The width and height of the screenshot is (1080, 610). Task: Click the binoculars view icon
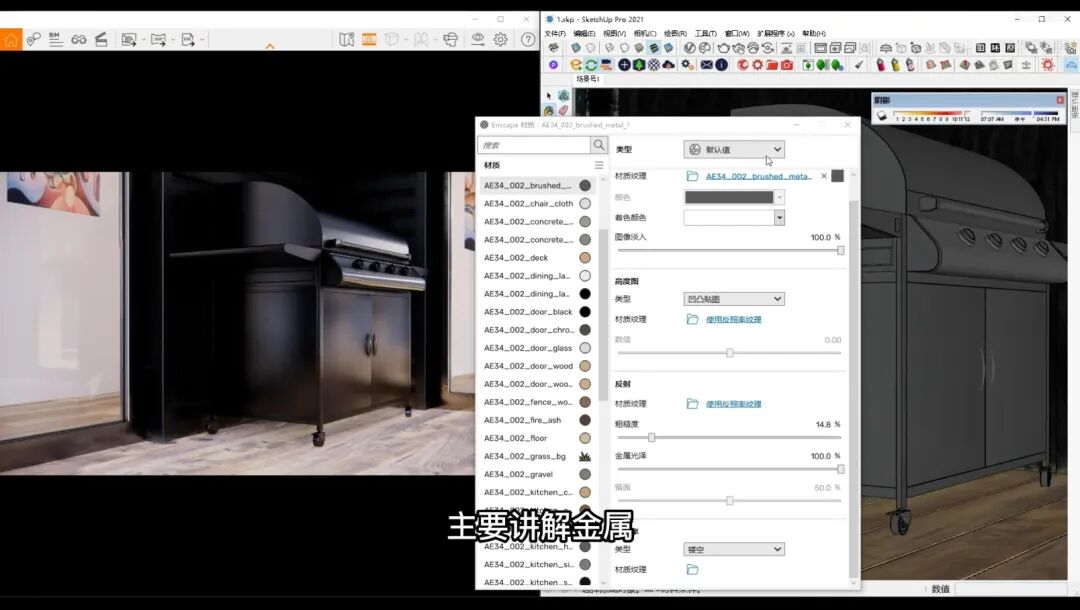(x=78, y=39)
